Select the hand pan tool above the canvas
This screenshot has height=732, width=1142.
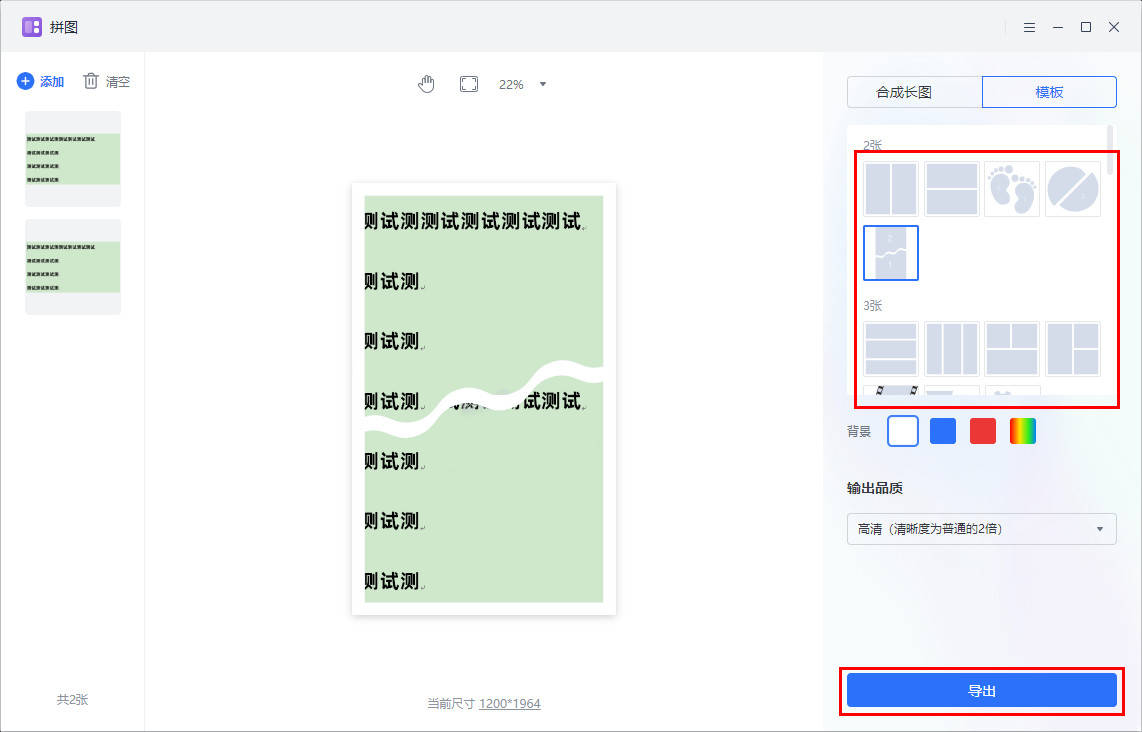426,84
